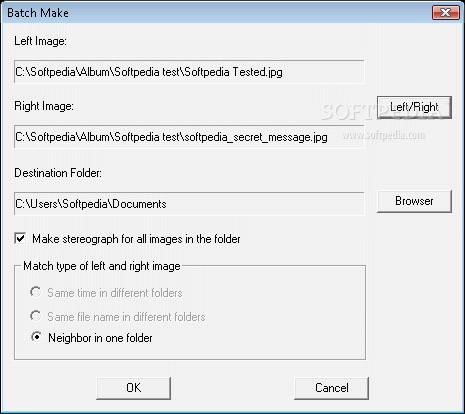The height and width of the screenshot is (414, 465).
Task: Dismiss the dialog with Cancel
Action: tap(332, 388)
